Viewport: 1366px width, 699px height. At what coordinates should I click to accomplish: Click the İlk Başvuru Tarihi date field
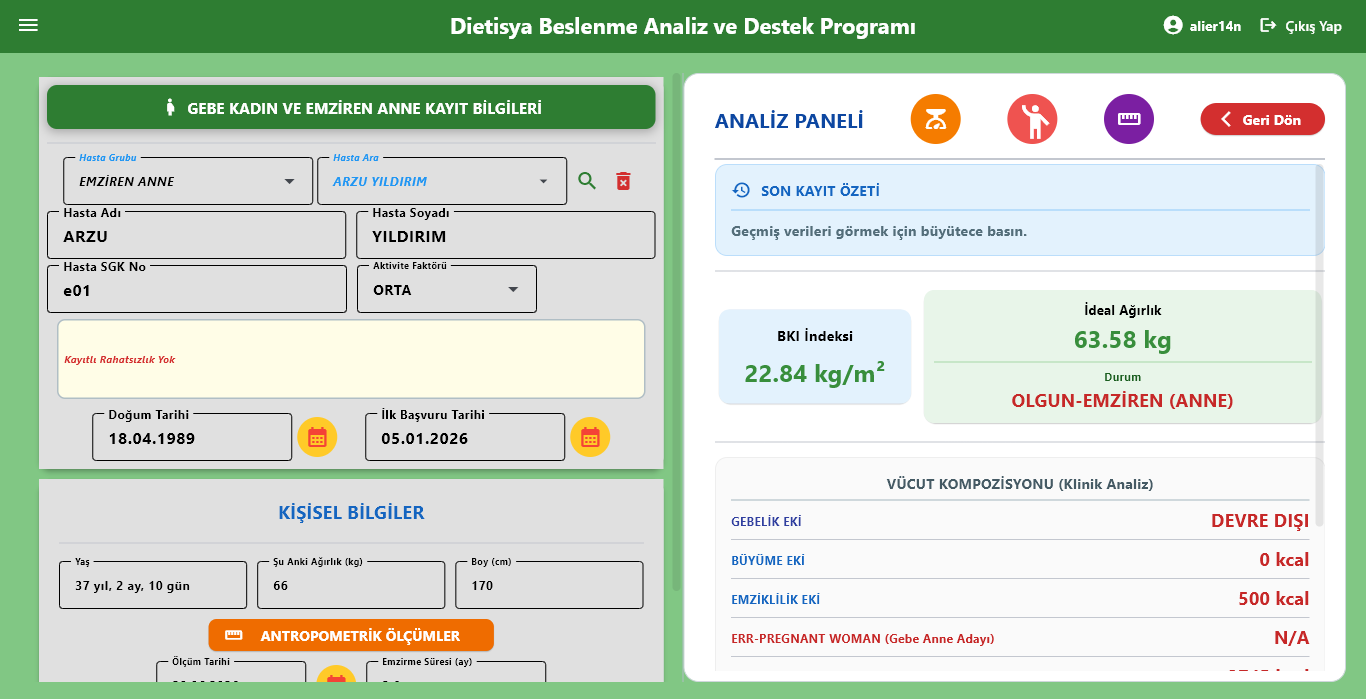(465, 438)
